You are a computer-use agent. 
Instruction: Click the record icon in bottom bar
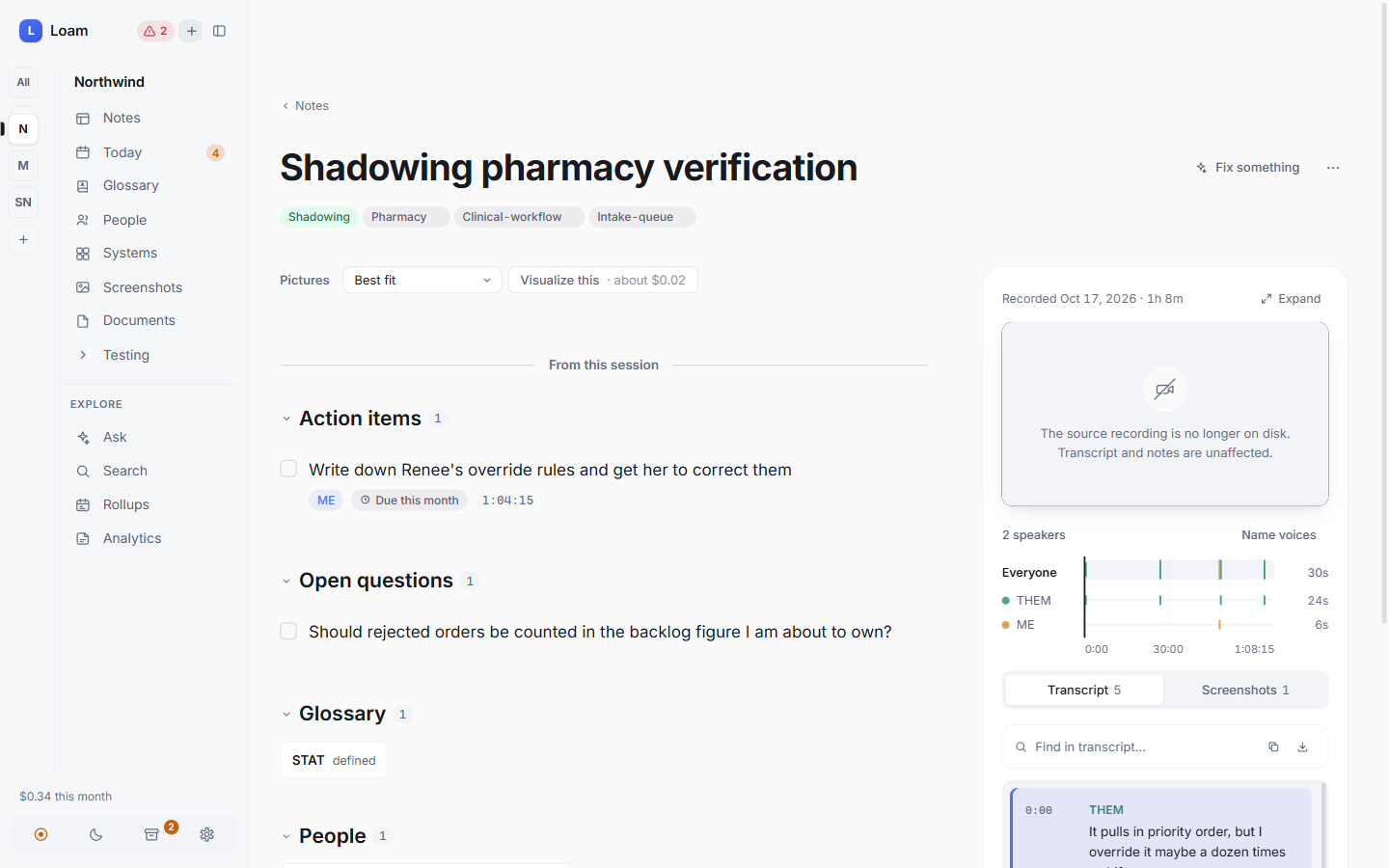coord(41,834)
